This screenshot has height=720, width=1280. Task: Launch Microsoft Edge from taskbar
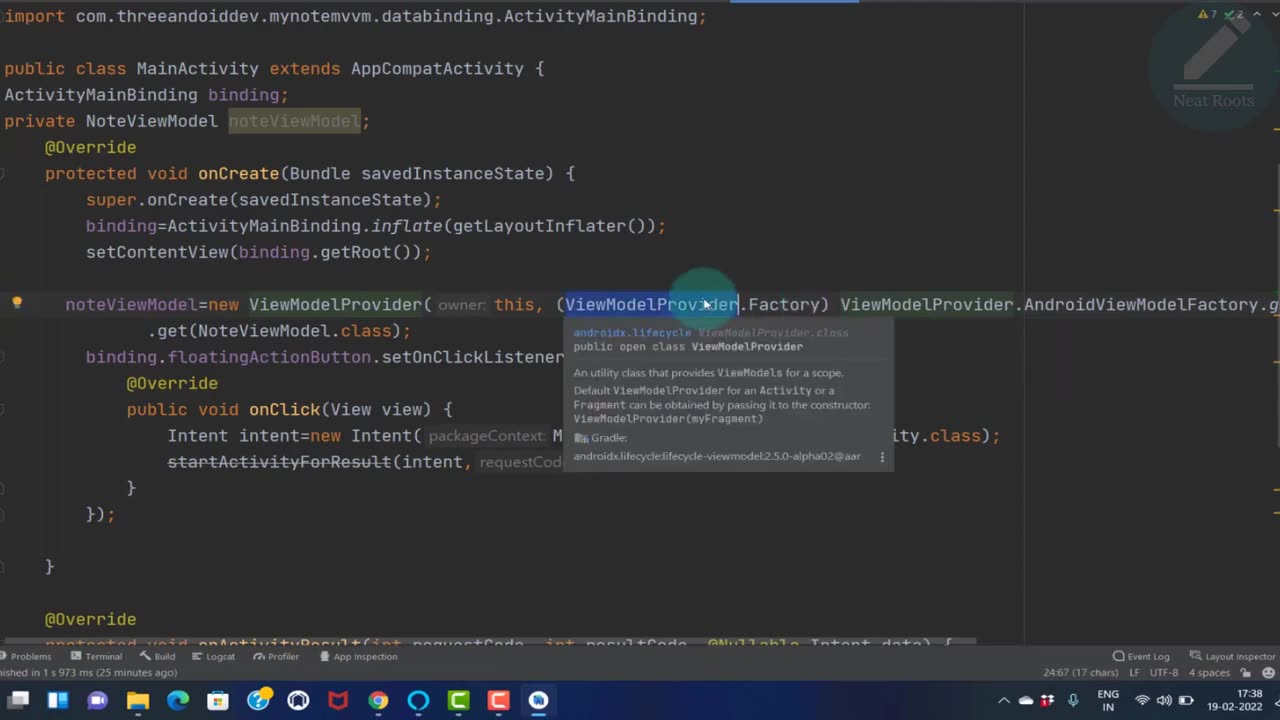(x=178, y=701)
